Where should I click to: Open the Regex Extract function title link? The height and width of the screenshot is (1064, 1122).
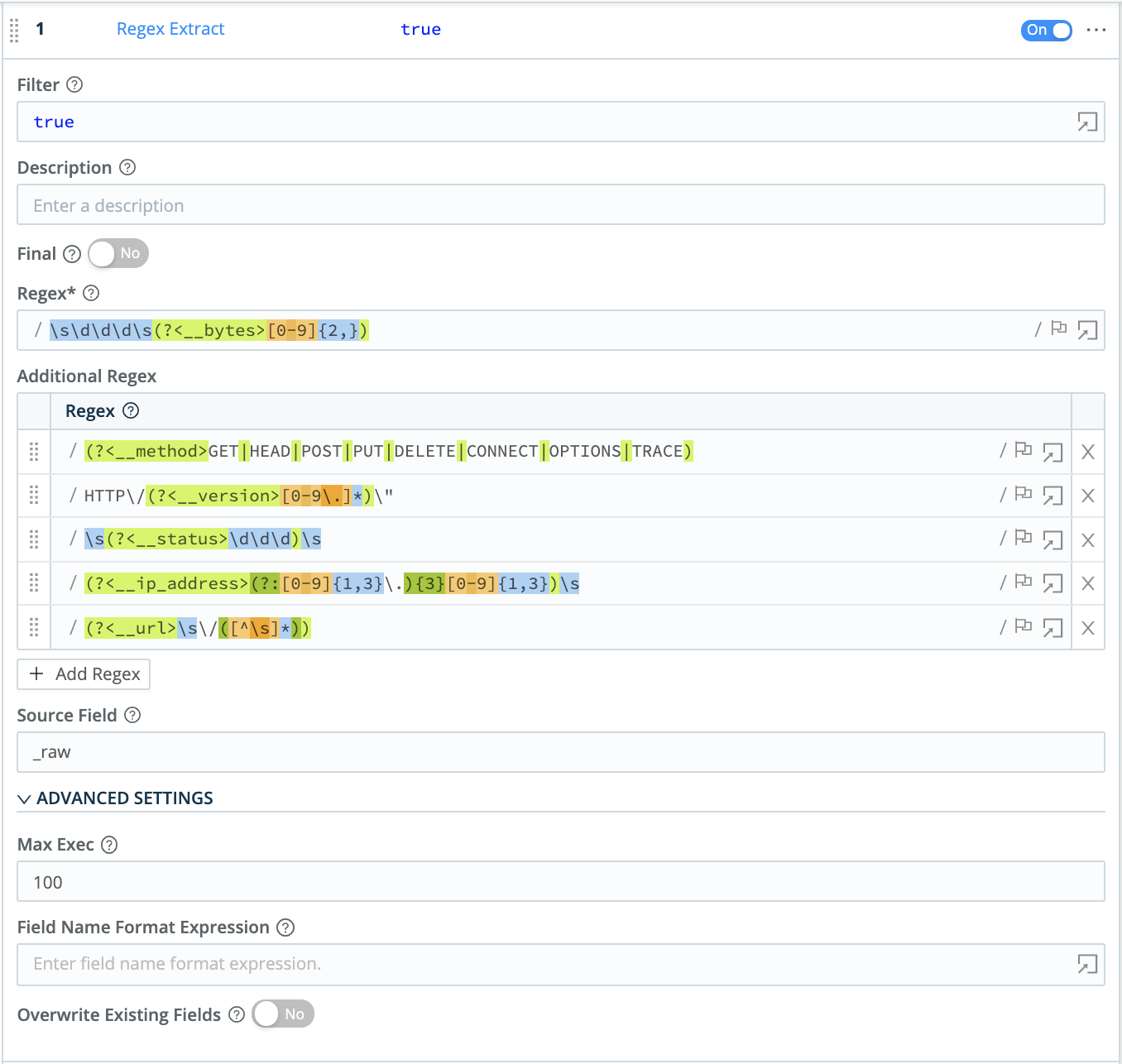(x=170, y=29)
